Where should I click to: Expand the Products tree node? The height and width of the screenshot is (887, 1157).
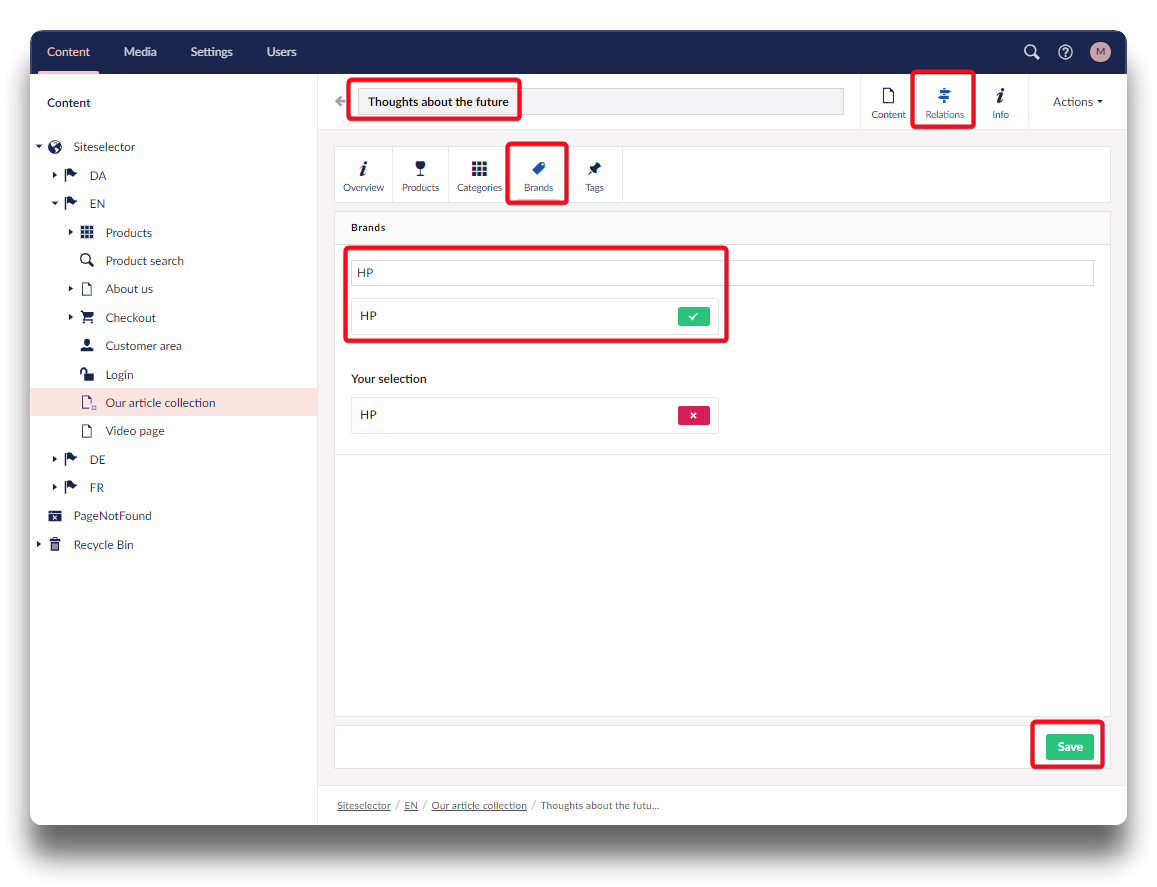[x=71, y=232]
